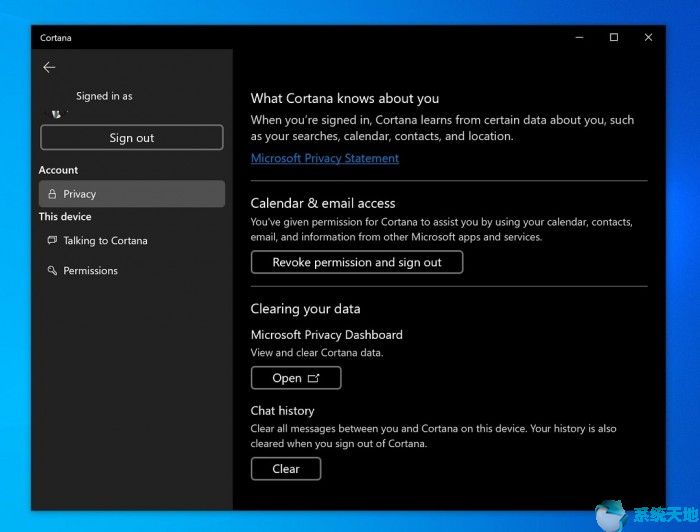
Task: Open the Microsoft Privacy Dashboard
Action: (x=296, y=378)
